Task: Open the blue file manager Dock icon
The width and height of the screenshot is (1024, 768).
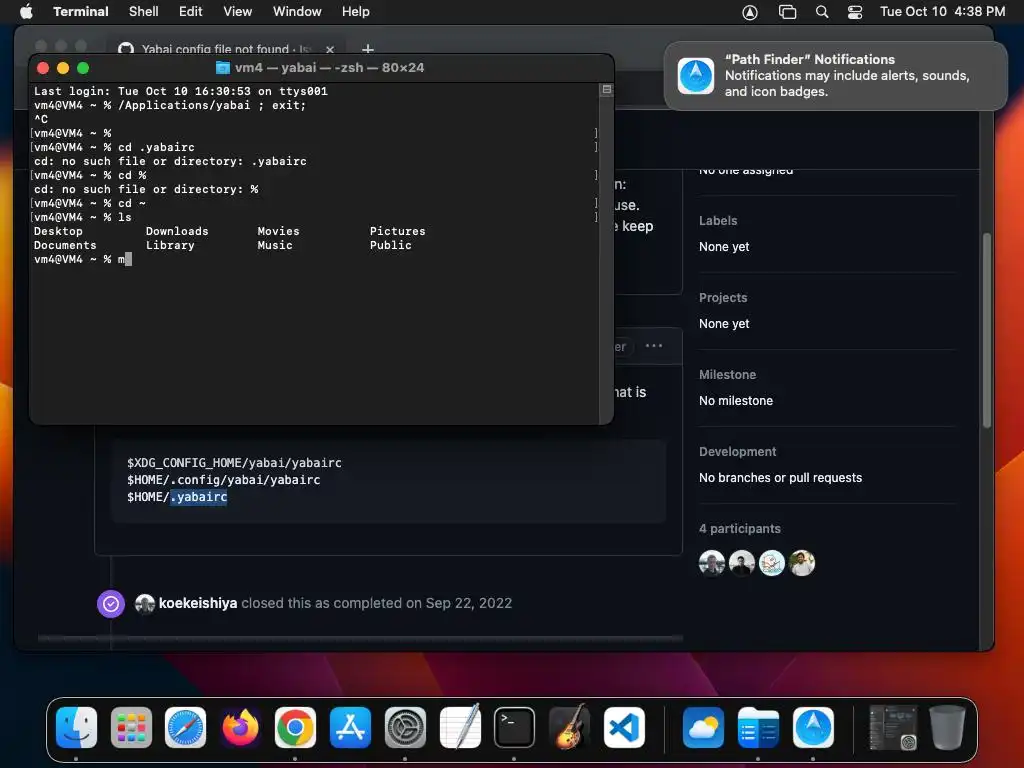Action: click(758, 727)
